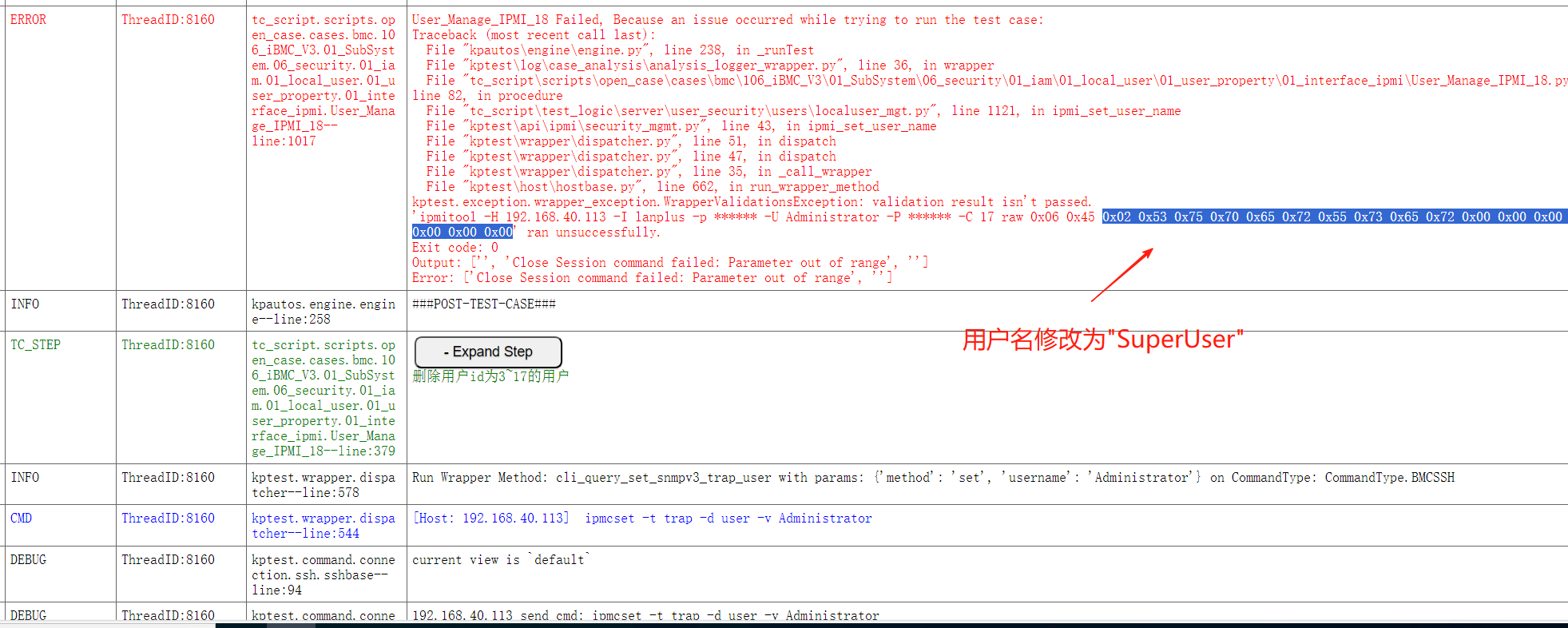Click the Expand Step button
The height and width of the screenshot is (628, 1568).
point(488,352)
